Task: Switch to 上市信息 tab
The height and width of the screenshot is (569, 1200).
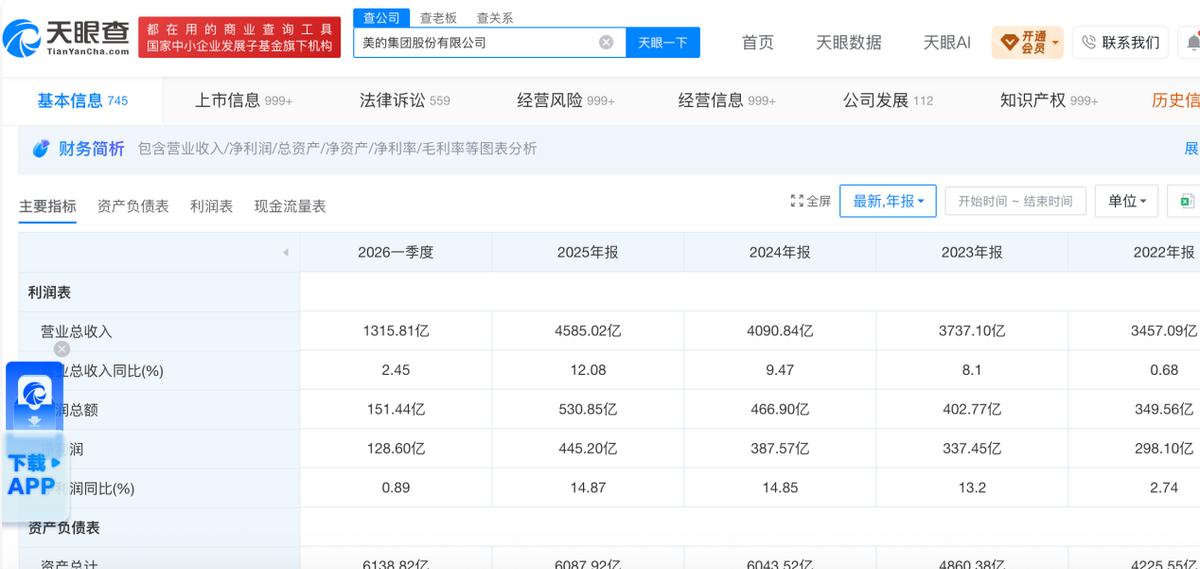Action: tap(243, 100)
